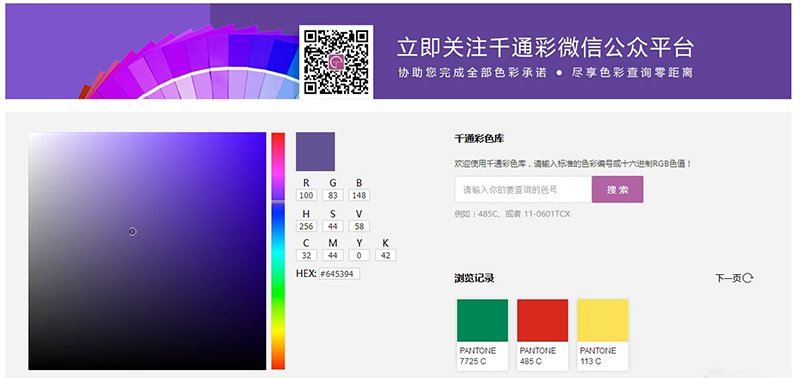Click the hue slider handle
The height and width of the screenshot is (378, 800).
tap(278, 202)
